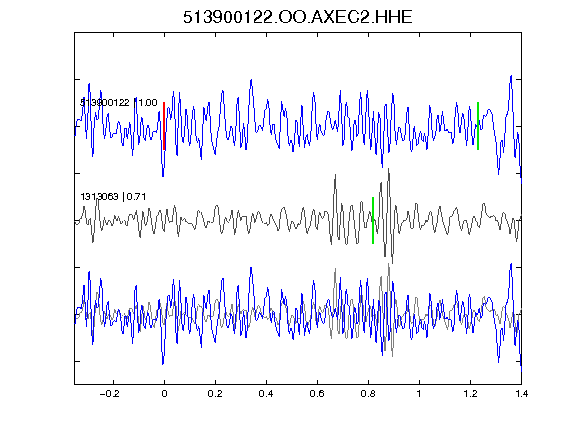
Task: Click the trace label 1313063 | 0.71
Action: click(x=113, y=197)
